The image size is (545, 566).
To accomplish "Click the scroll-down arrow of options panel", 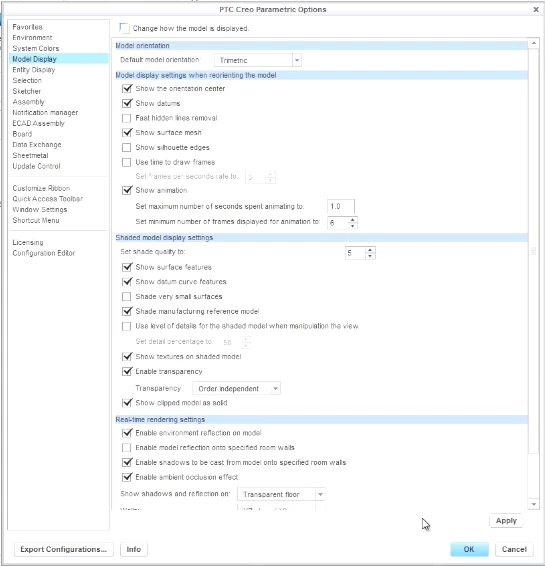I will point(533,504).
